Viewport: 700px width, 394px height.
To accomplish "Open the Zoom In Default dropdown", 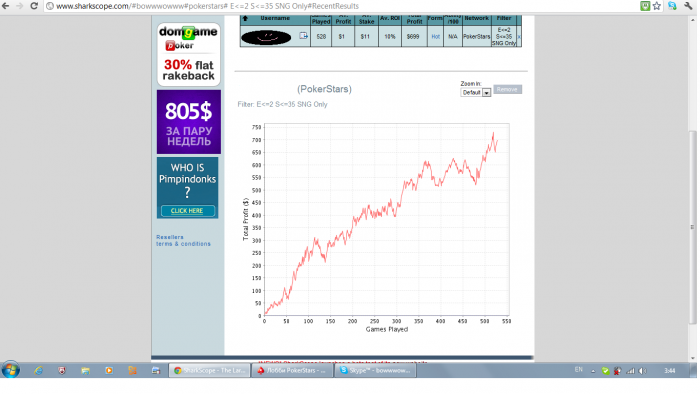I will [x=475, y=92].
